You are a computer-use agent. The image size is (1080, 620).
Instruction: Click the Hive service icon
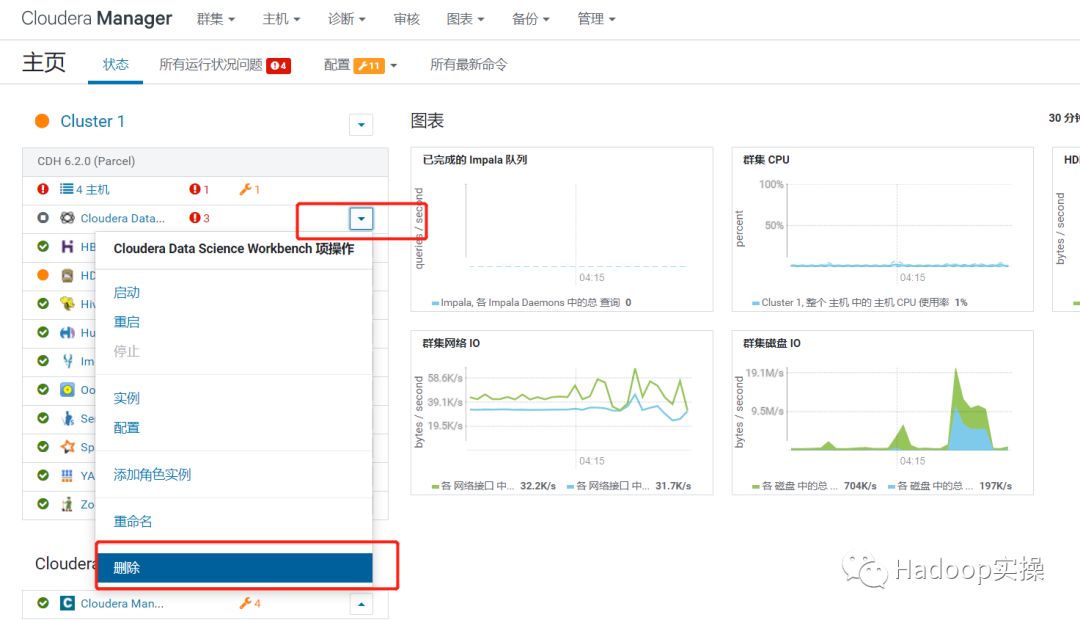click(x=67, y=304)
